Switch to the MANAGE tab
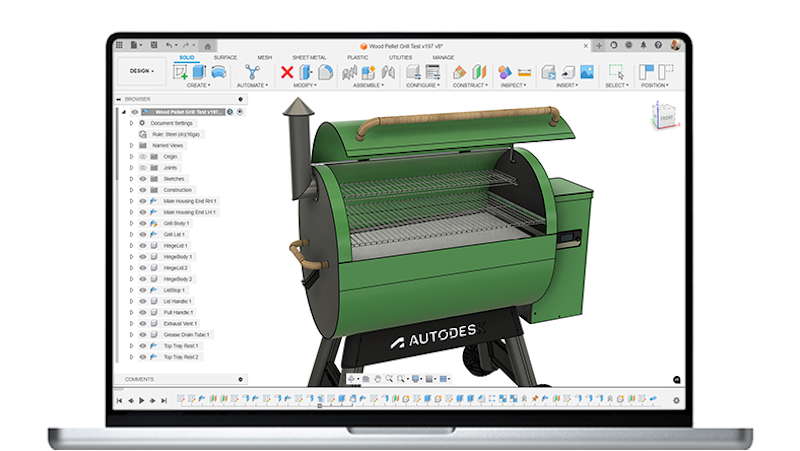This screenshot has height=451, width=800. [443, 58]
